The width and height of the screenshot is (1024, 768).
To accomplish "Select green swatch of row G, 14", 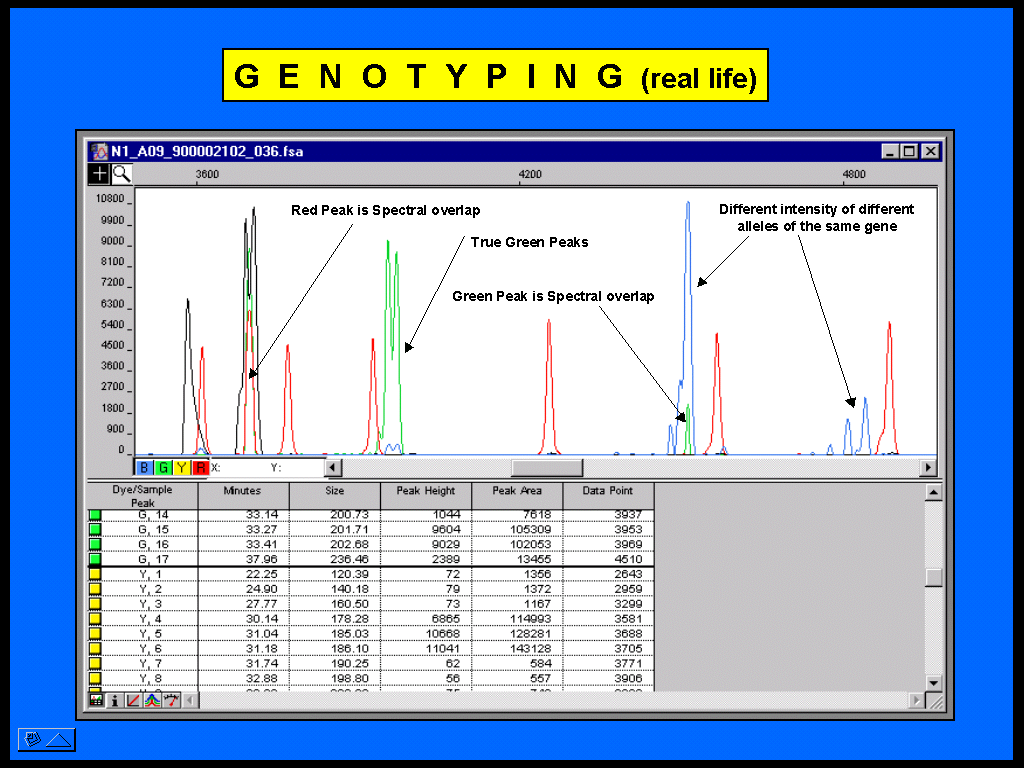I will tap(95, 514).
